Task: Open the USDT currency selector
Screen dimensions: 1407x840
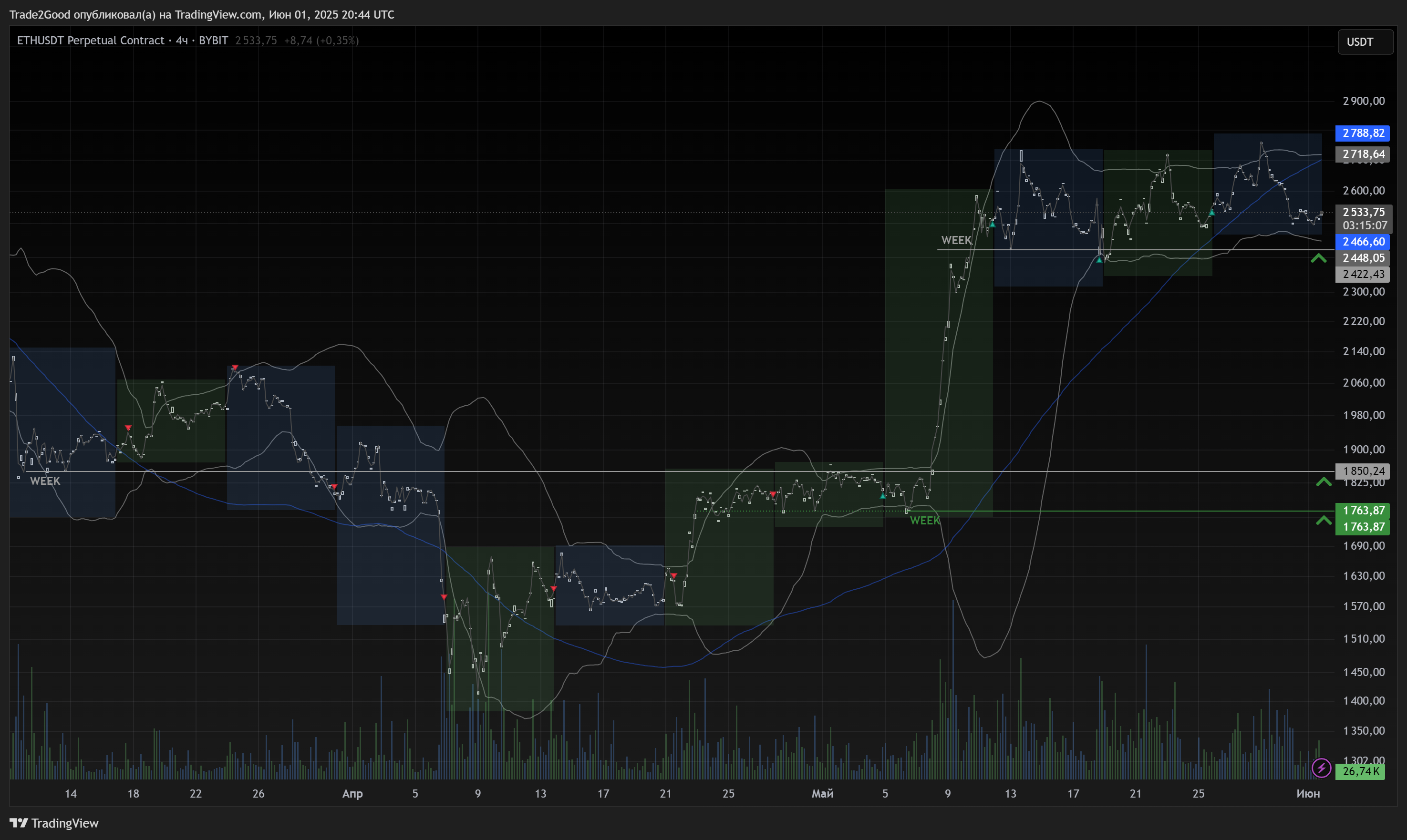Action: click(x=1365, y=42)
